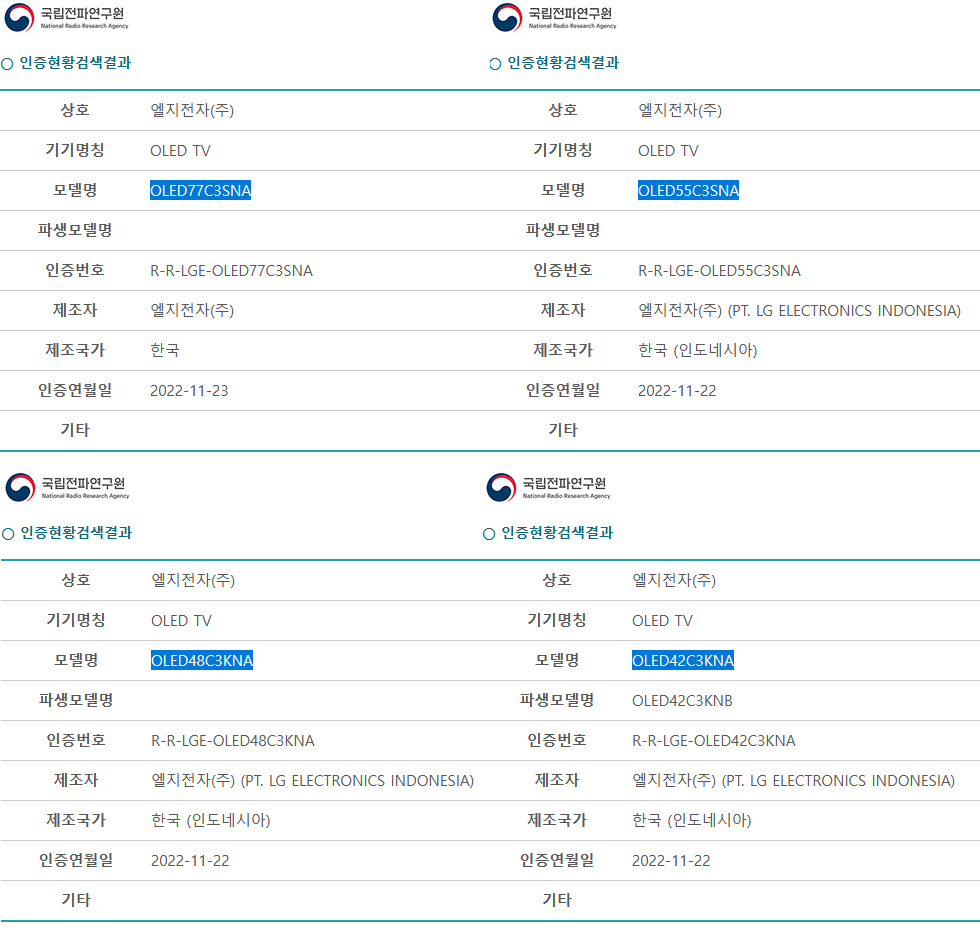Click the National Radio Research Agency logo top left
980x930 pixels.
16,18
